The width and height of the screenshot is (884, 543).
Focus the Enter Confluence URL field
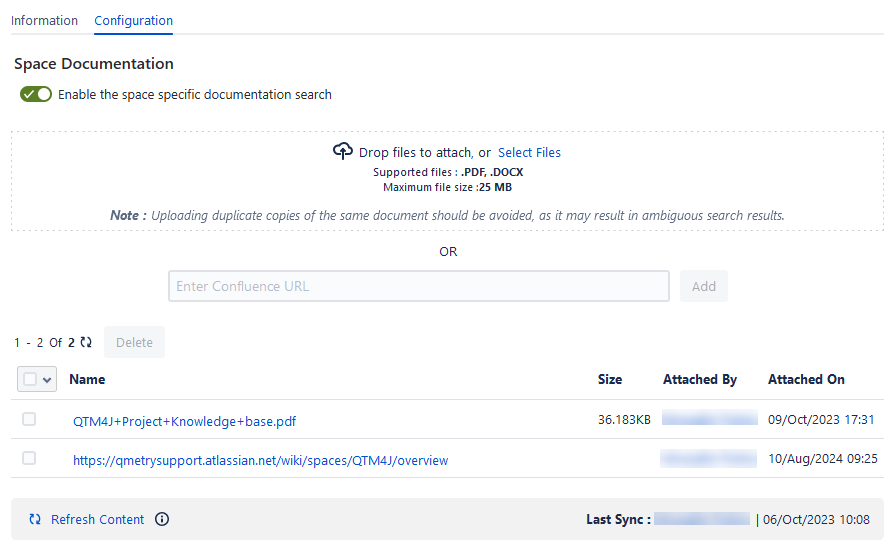click(x=418, y=286)
